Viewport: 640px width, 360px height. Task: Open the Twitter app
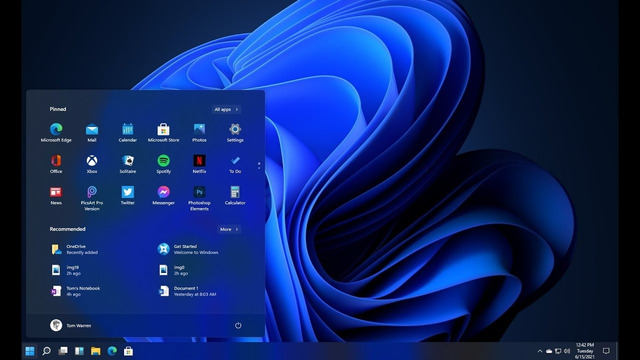pos(128,196)
